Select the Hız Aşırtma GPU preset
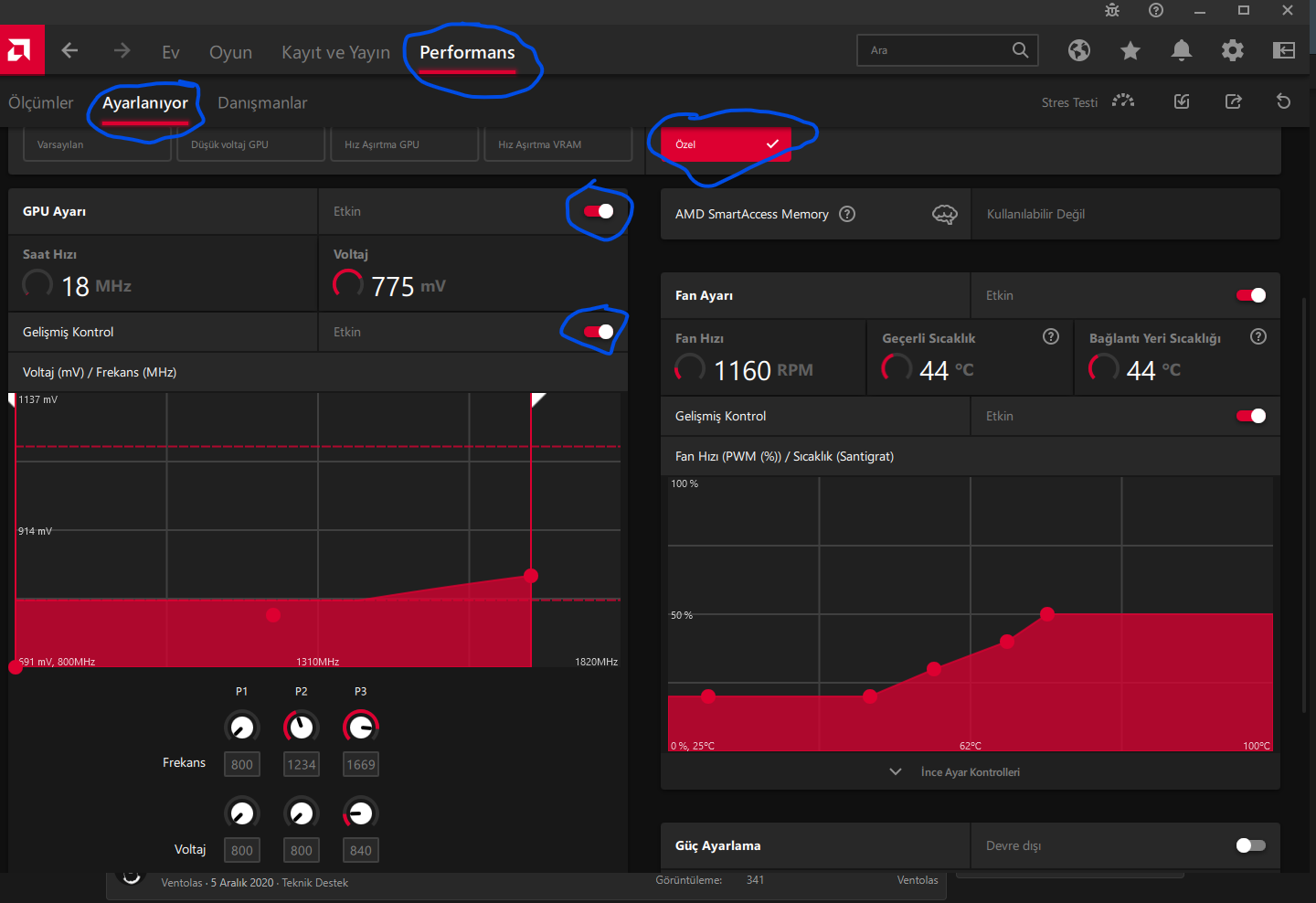This screenshot has width=1316, height=903. tap(404, 144)
